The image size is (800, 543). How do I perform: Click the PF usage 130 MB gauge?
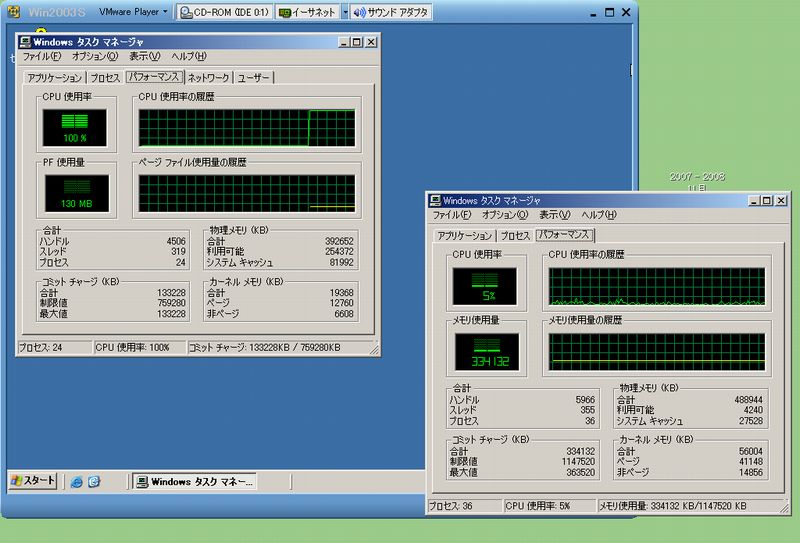77,193
